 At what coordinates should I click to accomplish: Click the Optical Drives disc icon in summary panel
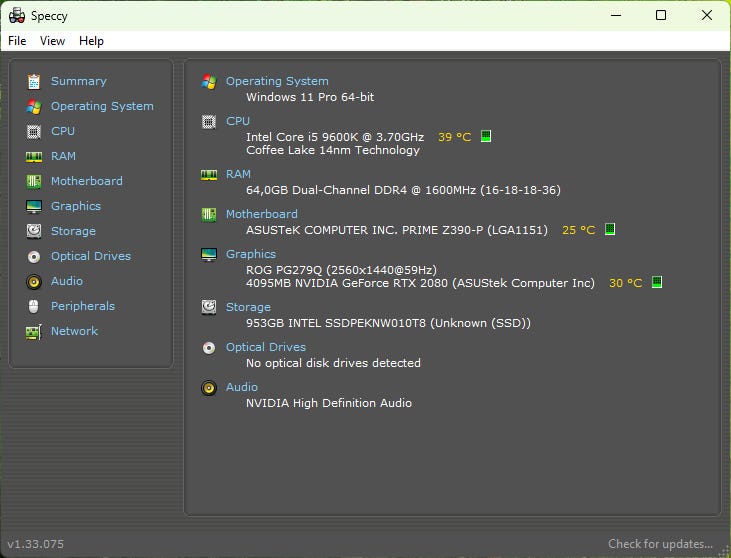(209, 348)
